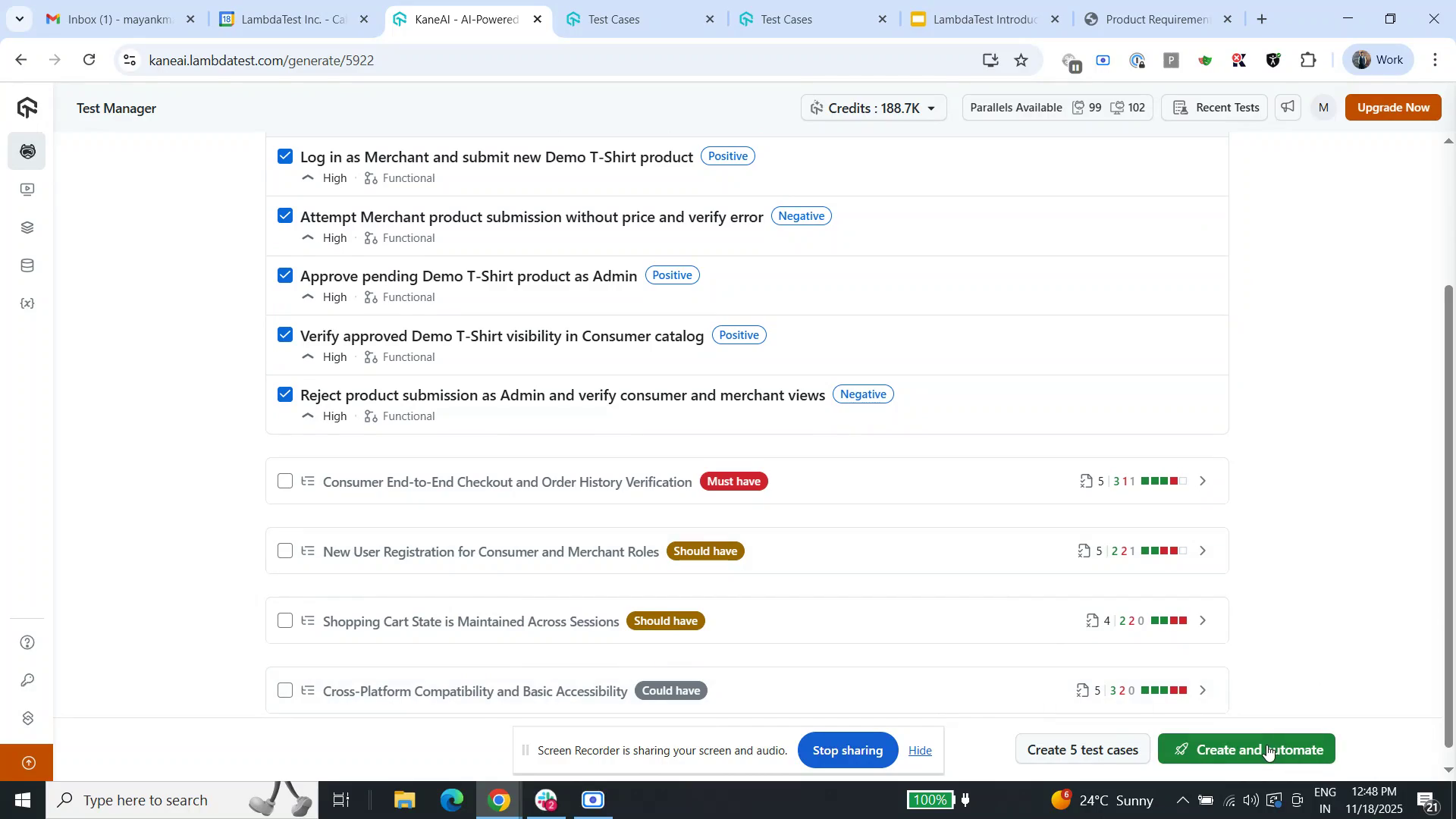1456x819 pixels.
Task: Open the announcements megaphone icon
Action: coord(1287,107)
